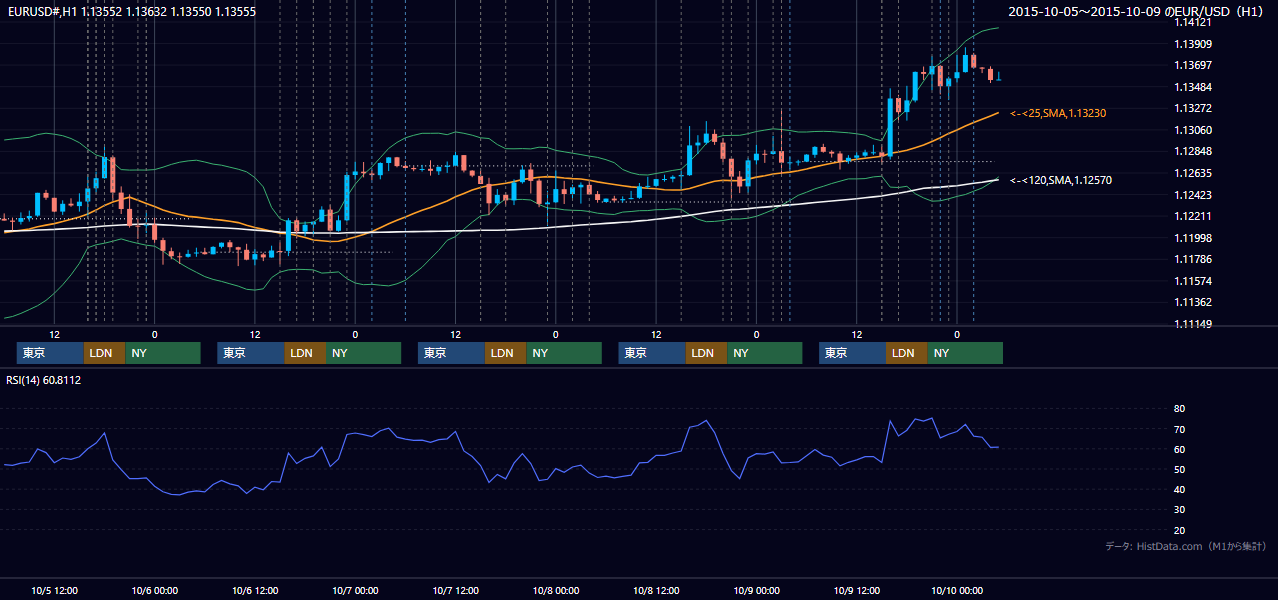The width and height of the screenshot is (1278, 600).
Task: Click the 10/8 12:00 time axis label
Action: point(656,590)
